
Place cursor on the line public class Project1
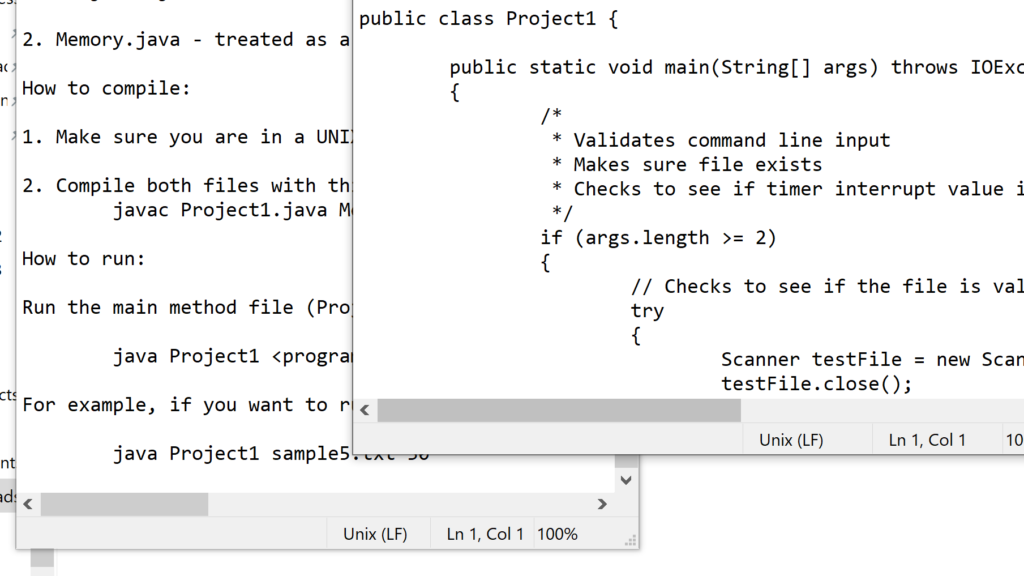[480, 18]
